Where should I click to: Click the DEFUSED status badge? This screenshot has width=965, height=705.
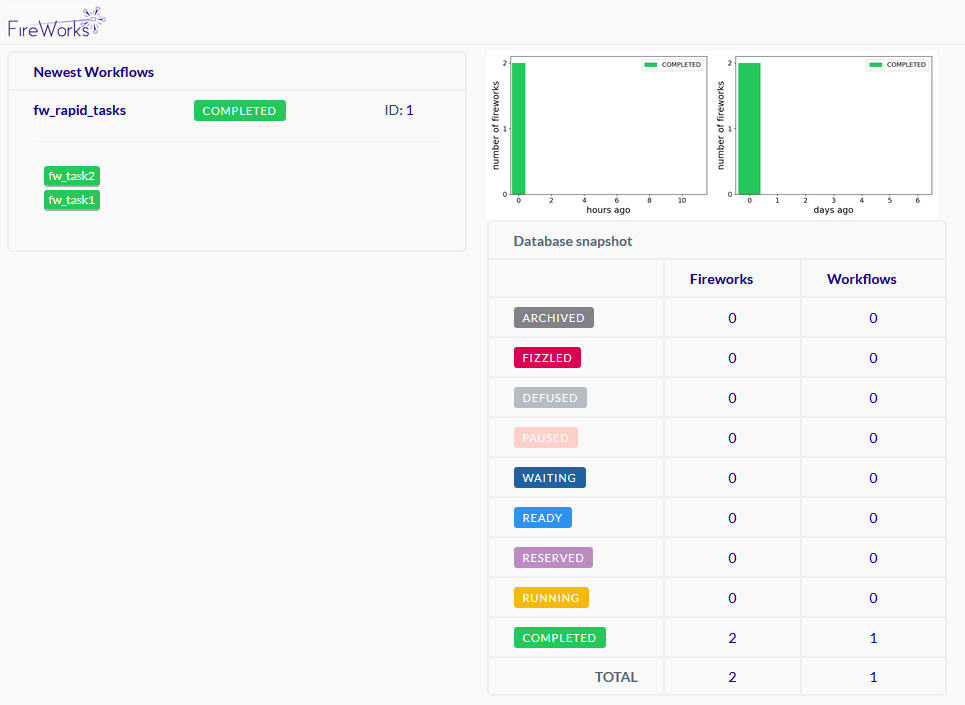550,397
